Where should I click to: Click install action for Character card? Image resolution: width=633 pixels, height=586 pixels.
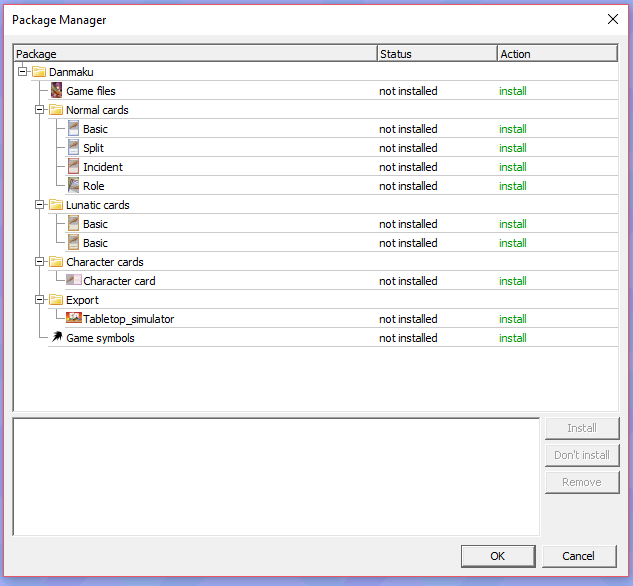[513, 280]
